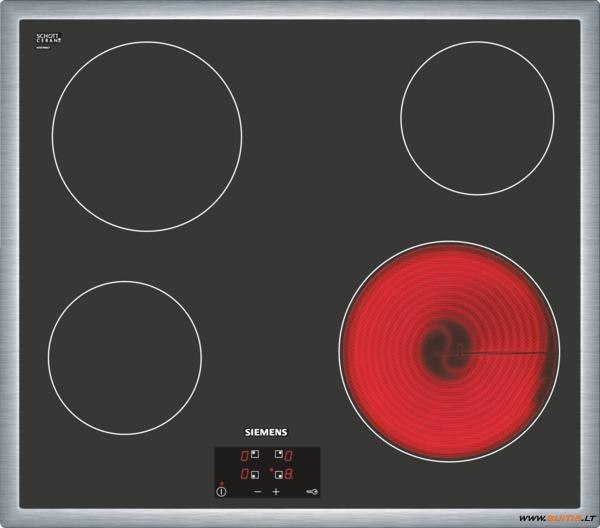Screen dimensions: 600x528
Task: Click the glowing red heated cooking zone
Action: coord(449,350)
